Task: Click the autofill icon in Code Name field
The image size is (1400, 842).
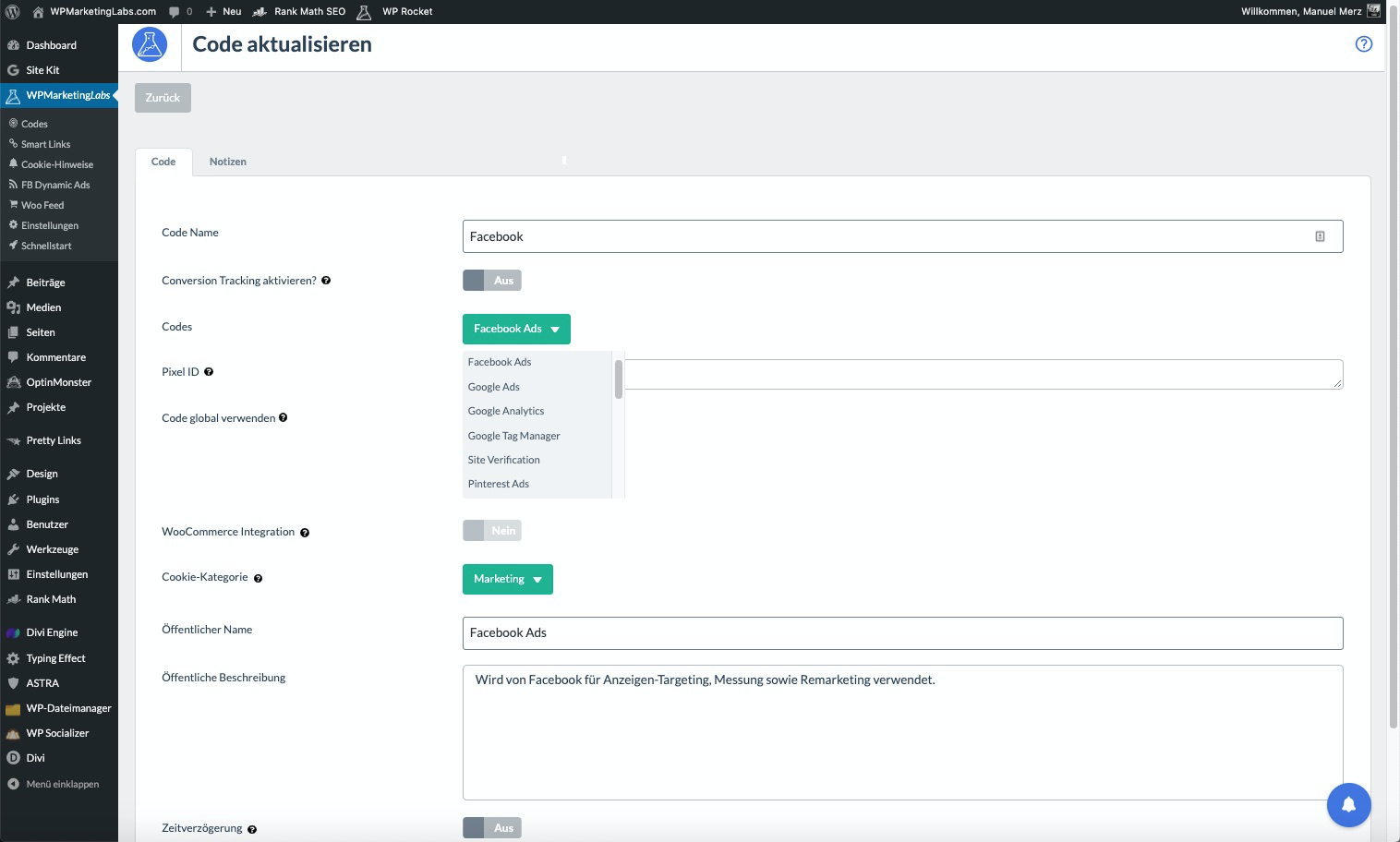Action: (x=1320, y=236)
